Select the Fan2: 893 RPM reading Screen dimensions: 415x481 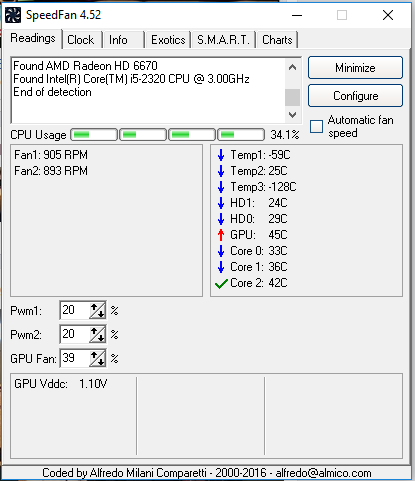(x=51, y=171)
